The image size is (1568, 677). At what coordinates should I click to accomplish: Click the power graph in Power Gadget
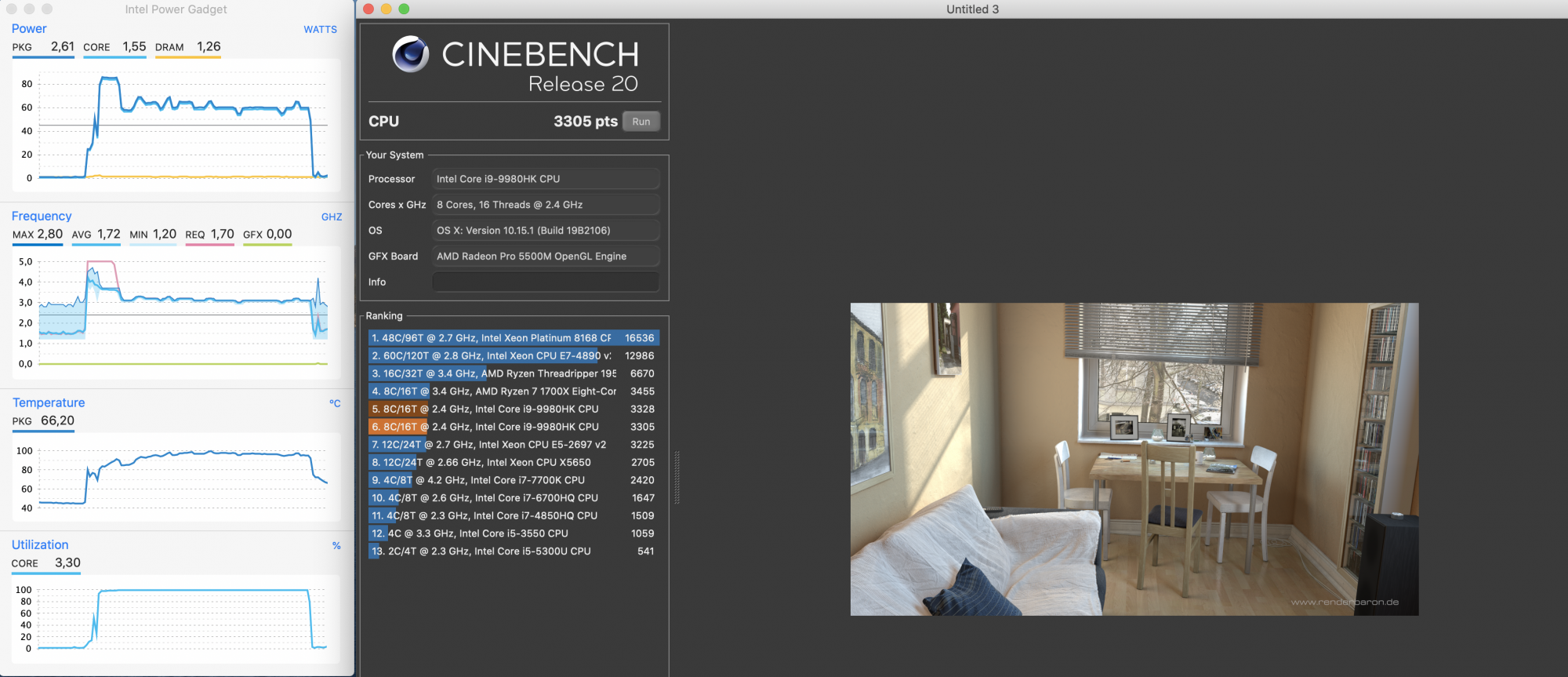(176, 126)
